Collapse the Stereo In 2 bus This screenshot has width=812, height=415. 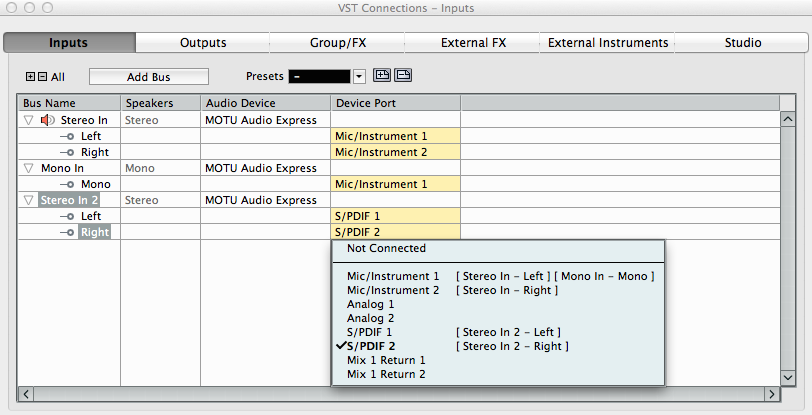coord(28,200)
